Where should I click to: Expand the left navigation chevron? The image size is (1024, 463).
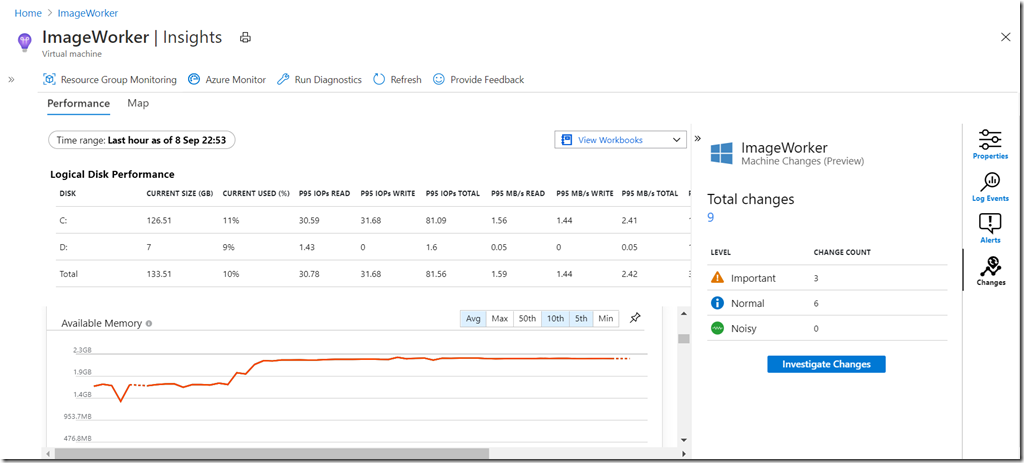point(11,79)
